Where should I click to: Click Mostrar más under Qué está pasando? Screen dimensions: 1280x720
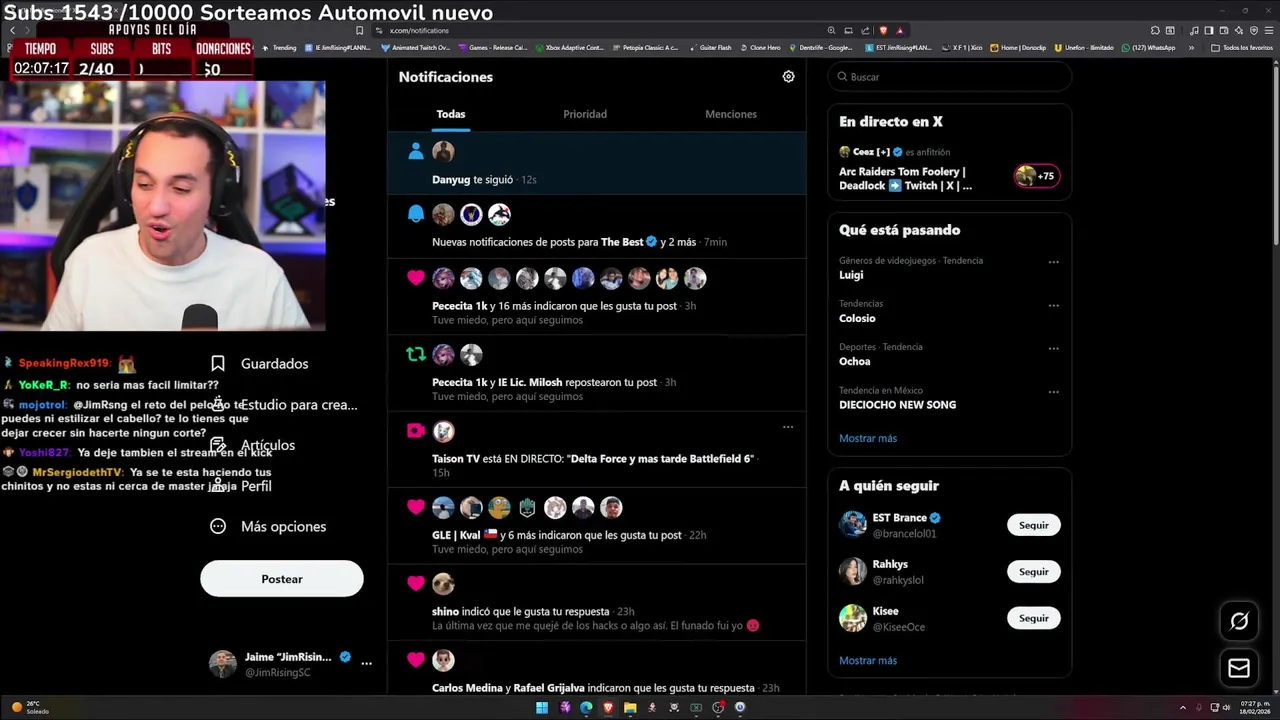pos(868,438)
